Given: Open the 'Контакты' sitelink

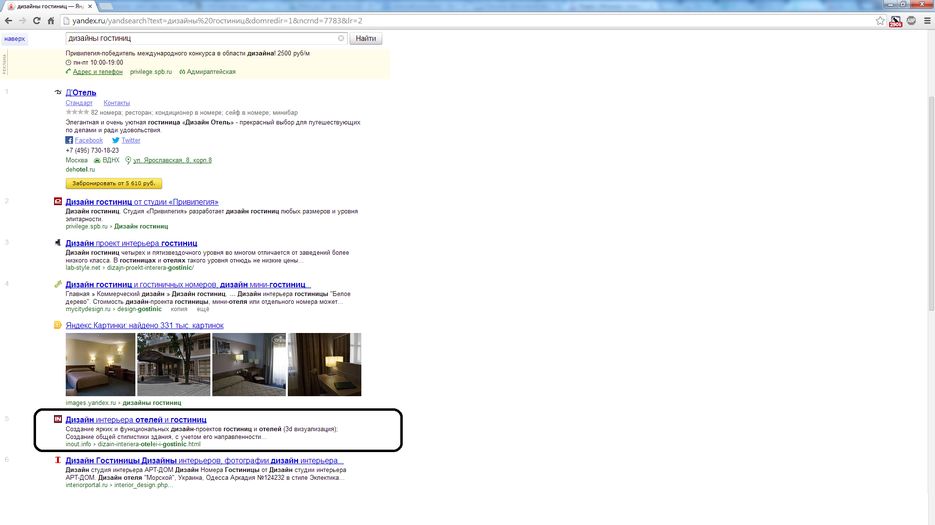Looking at the screenshot, I should [x=116, y=103].
